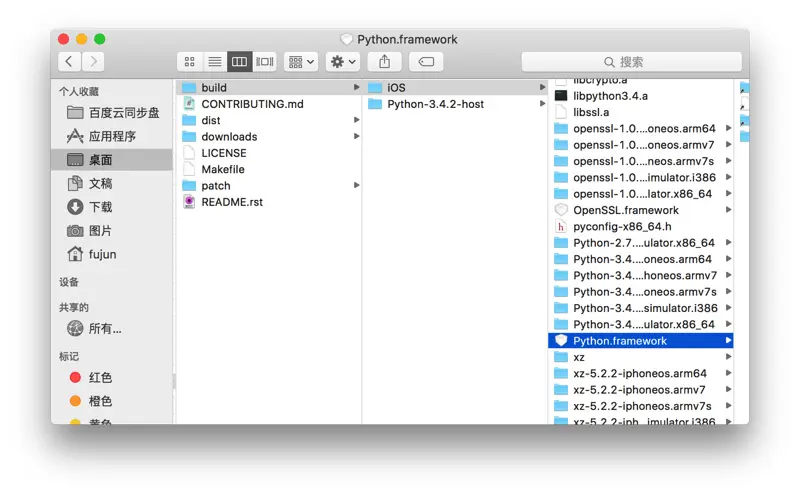Expand the OpenSSL.framework arrow
The height and width of the screenshot is (497, 800).
(728, 210)
